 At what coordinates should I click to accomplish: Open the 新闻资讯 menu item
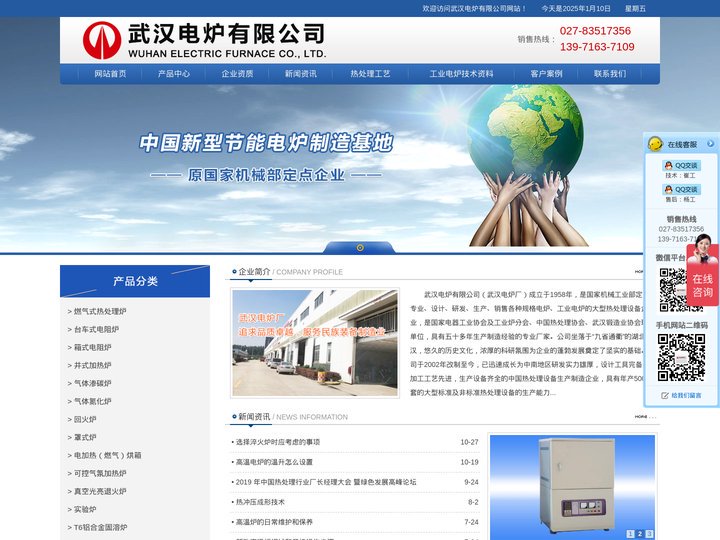click(x=301, y=73)
